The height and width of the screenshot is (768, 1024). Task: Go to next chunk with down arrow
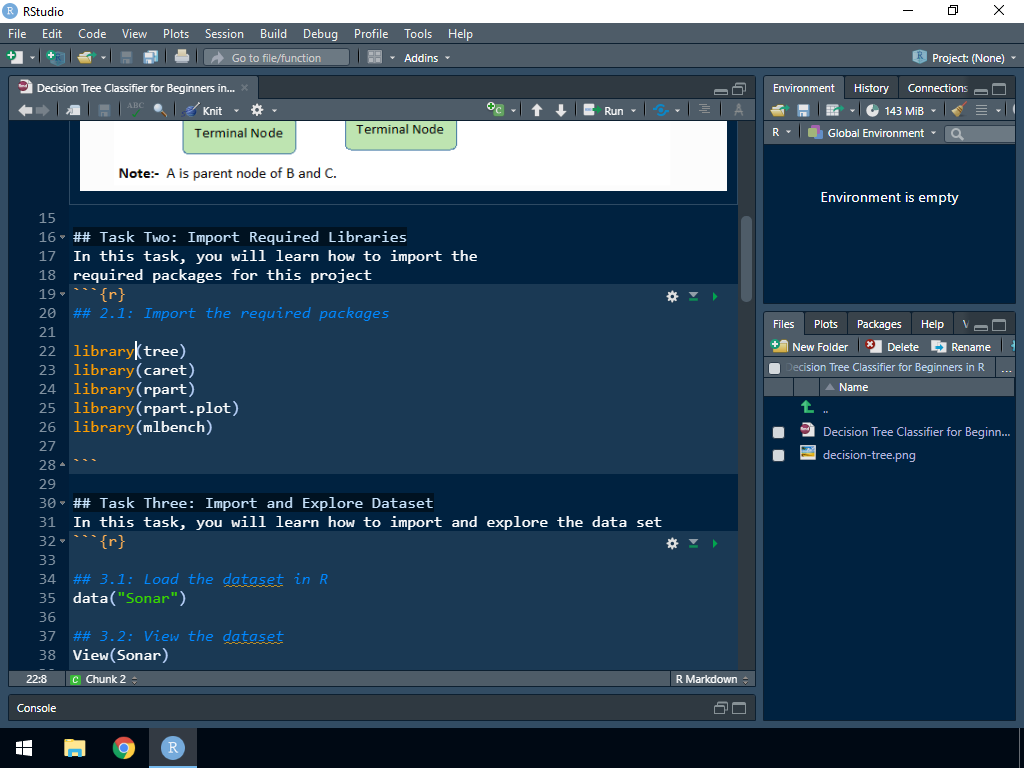point(561,110)
